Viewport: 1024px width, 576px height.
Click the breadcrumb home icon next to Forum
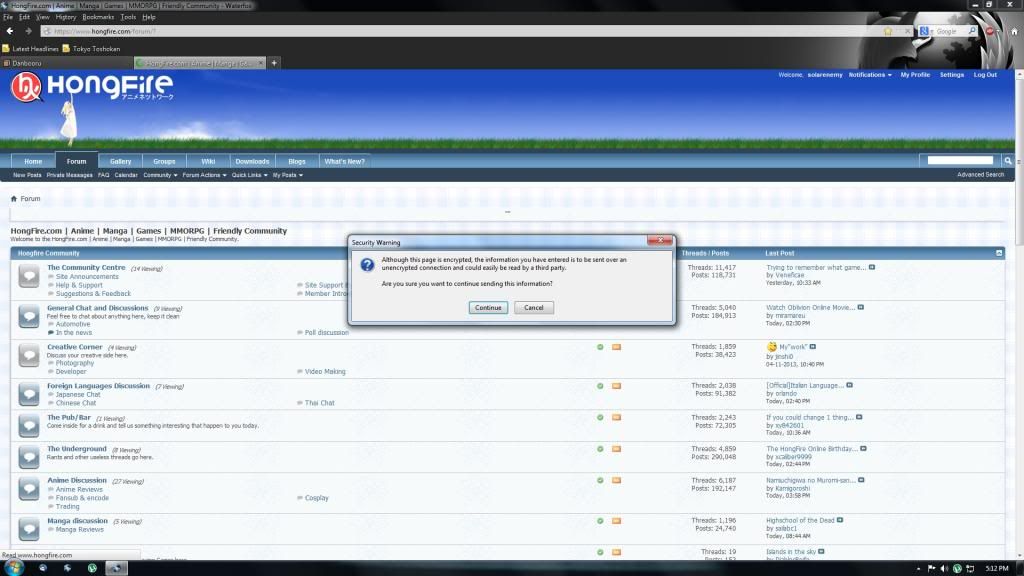(x=14, y=199)
